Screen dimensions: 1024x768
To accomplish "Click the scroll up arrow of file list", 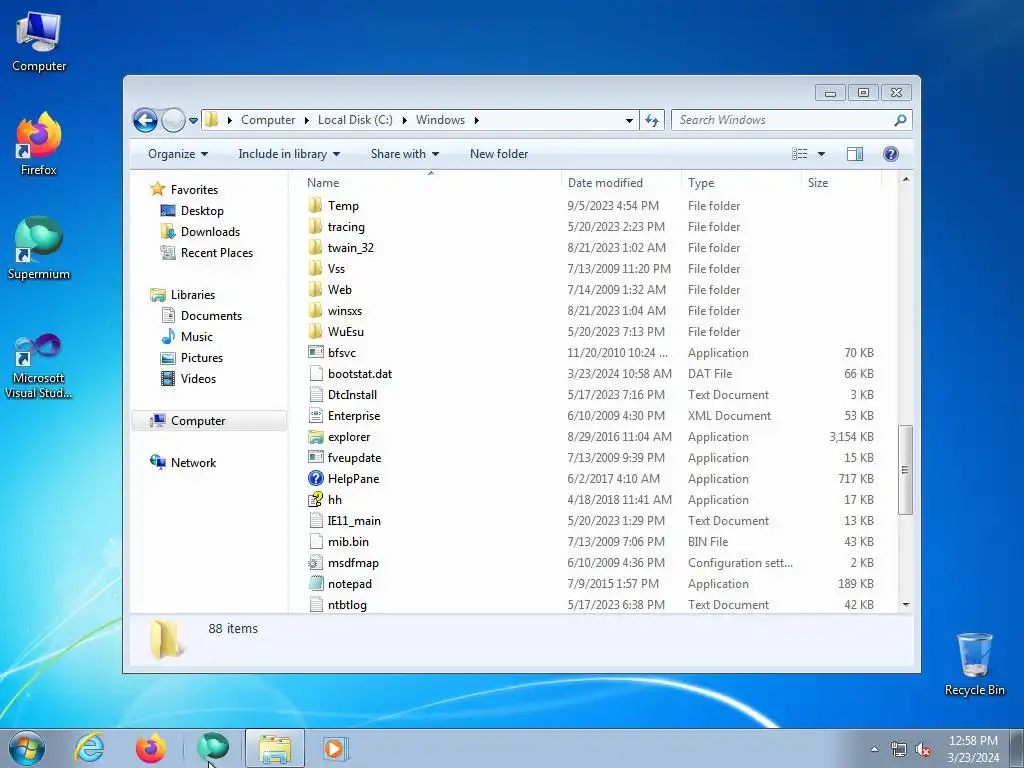I will pos(905,179).
